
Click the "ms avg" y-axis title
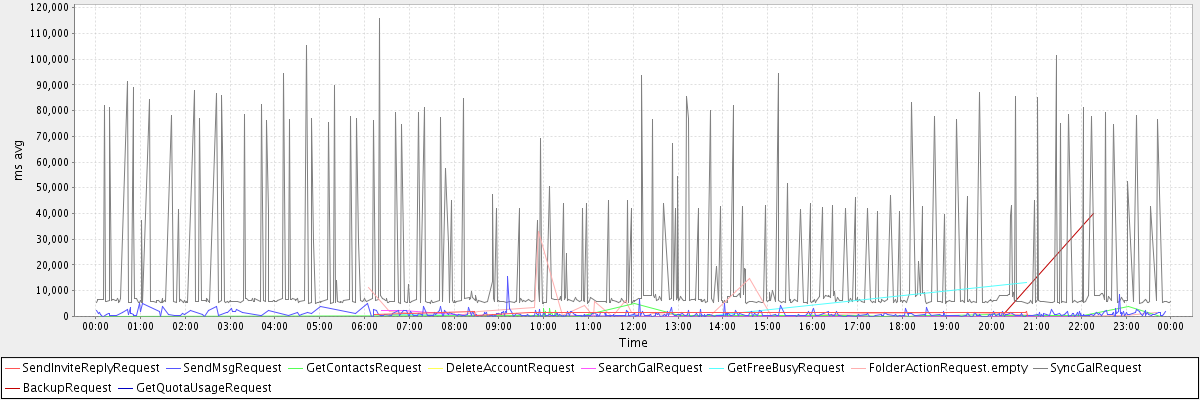[x=17, y=161]
